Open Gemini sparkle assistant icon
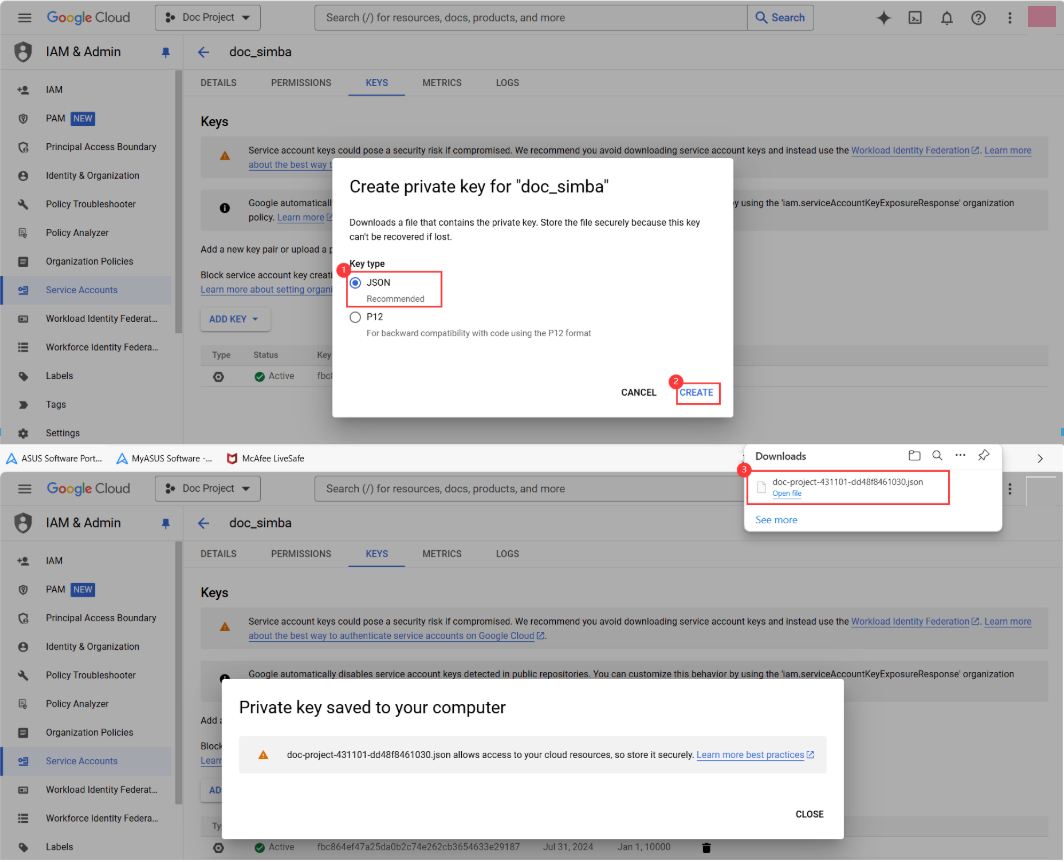This screenshot has height=862, width=1064. [884, 18]
